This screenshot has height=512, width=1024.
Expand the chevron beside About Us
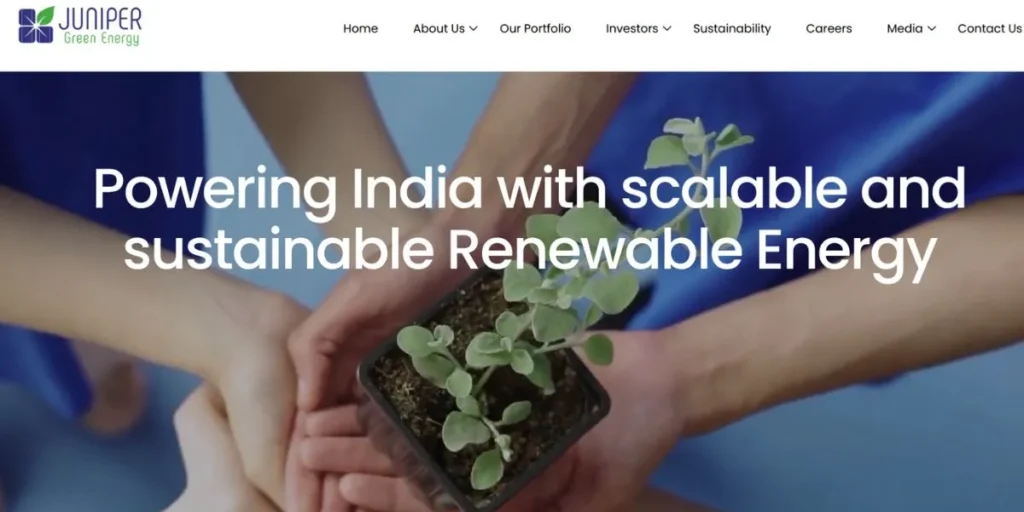(473, 29)
